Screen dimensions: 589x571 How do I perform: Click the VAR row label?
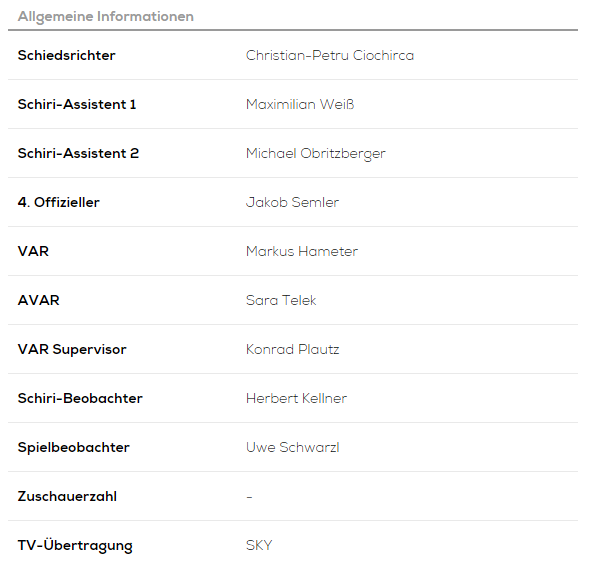pyautogui.click(x=33, y=251)
